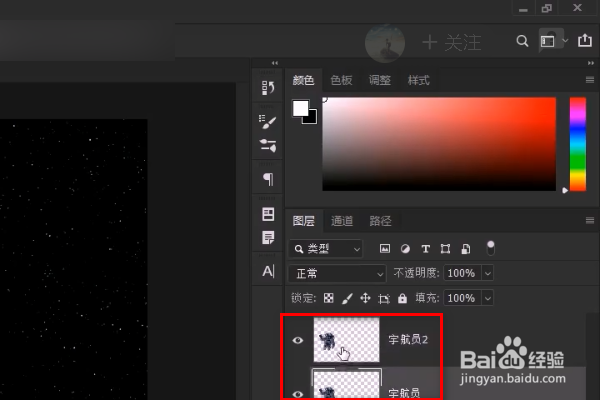Screen dimensions: 600x400
Task: Collapse the icon dock panel arrows
Action: coord(275,63)
